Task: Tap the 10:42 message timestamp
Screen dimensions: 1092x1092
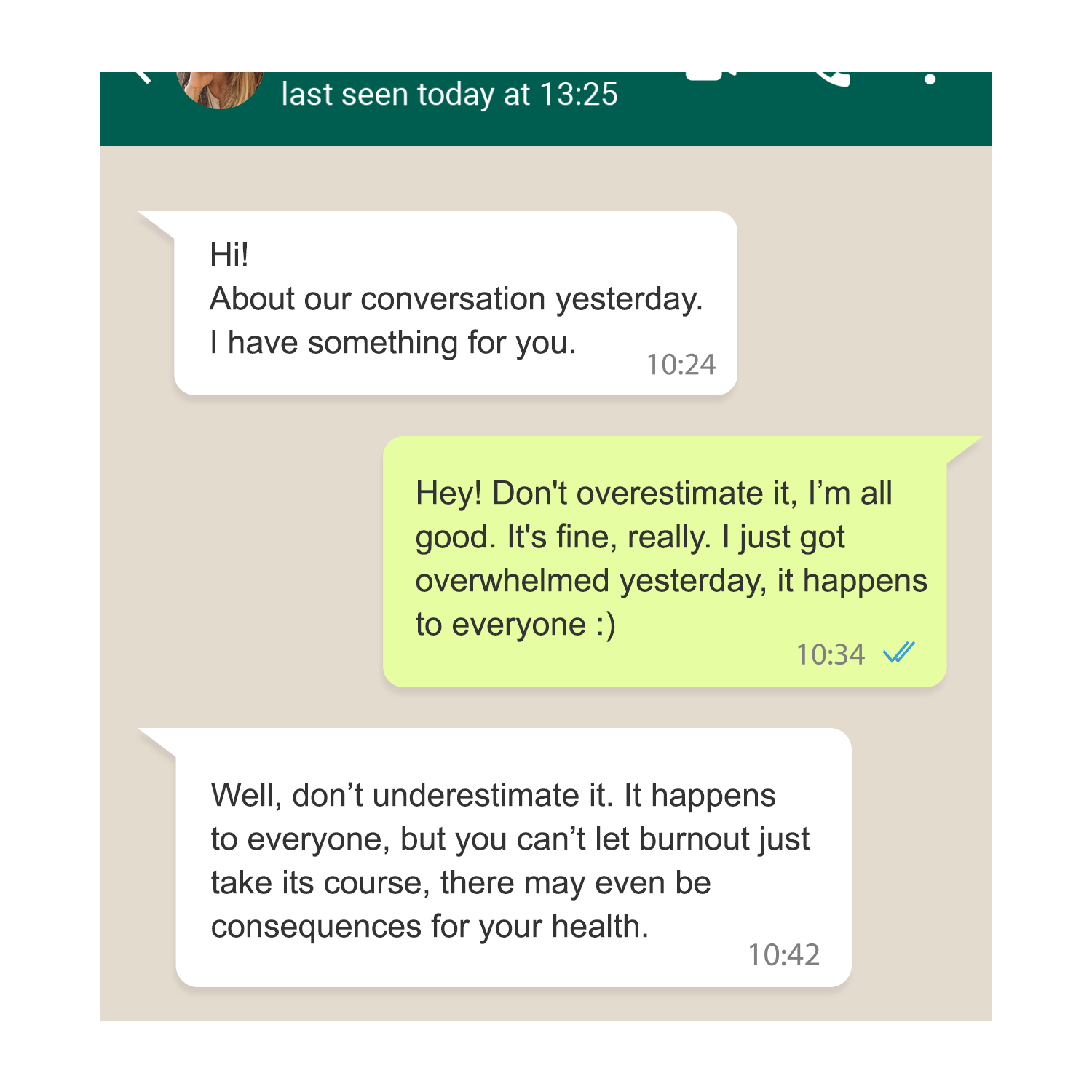Action: (x=783, y=954)
